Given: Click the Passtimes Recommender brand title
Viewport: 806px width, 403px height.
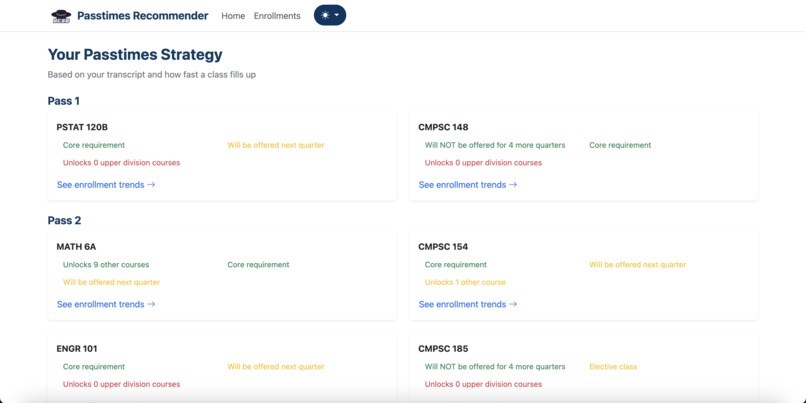Looking at the screenshot, I should [x=143, y=16].
